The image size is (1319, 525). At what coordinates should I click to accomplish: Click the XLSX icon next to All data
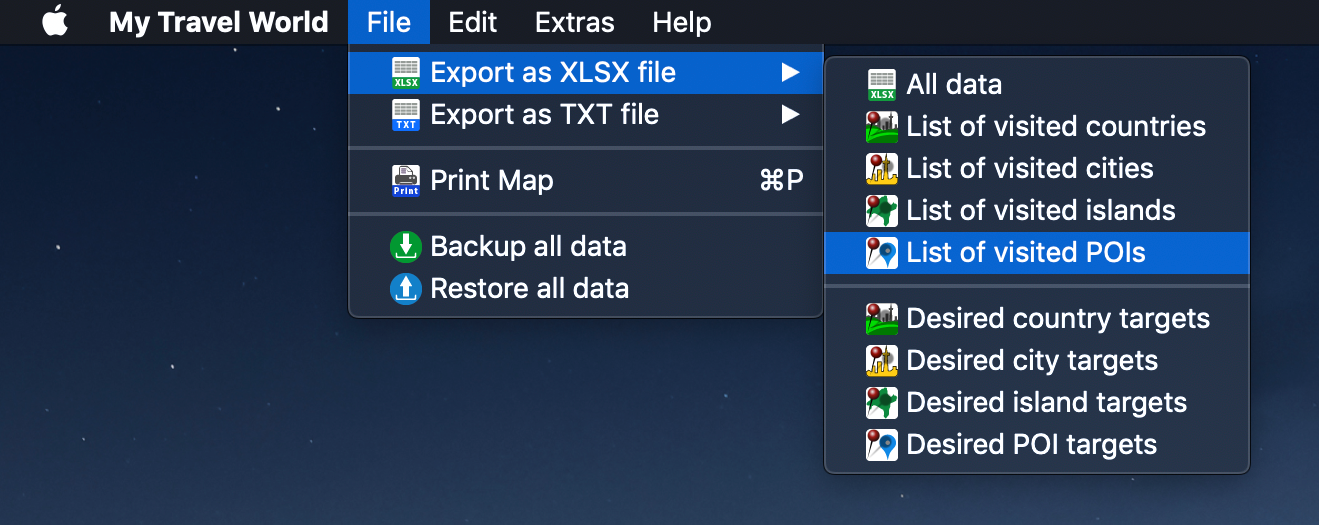[882, 85]
